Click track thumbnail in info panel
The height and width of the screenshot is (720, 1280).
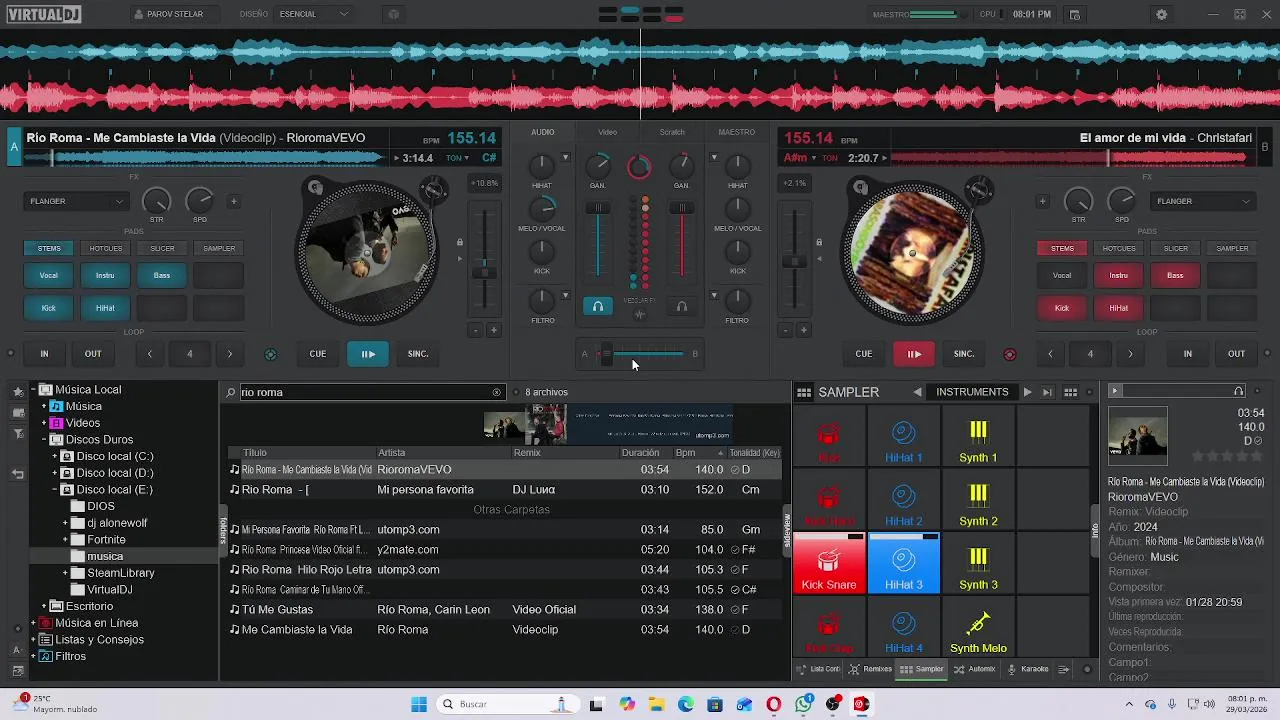click(x=1138, y=435)
